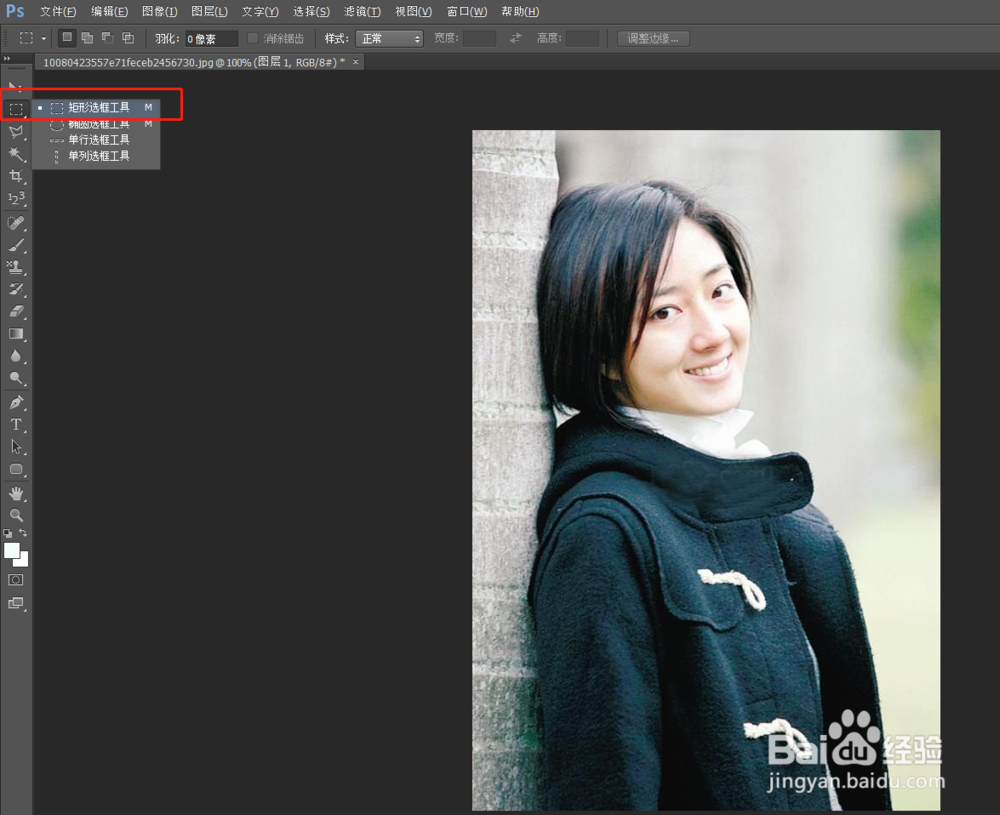Select the Count tool (123 icon)
The height and width of the screenshot is (815, 1000).
[15, 198]
